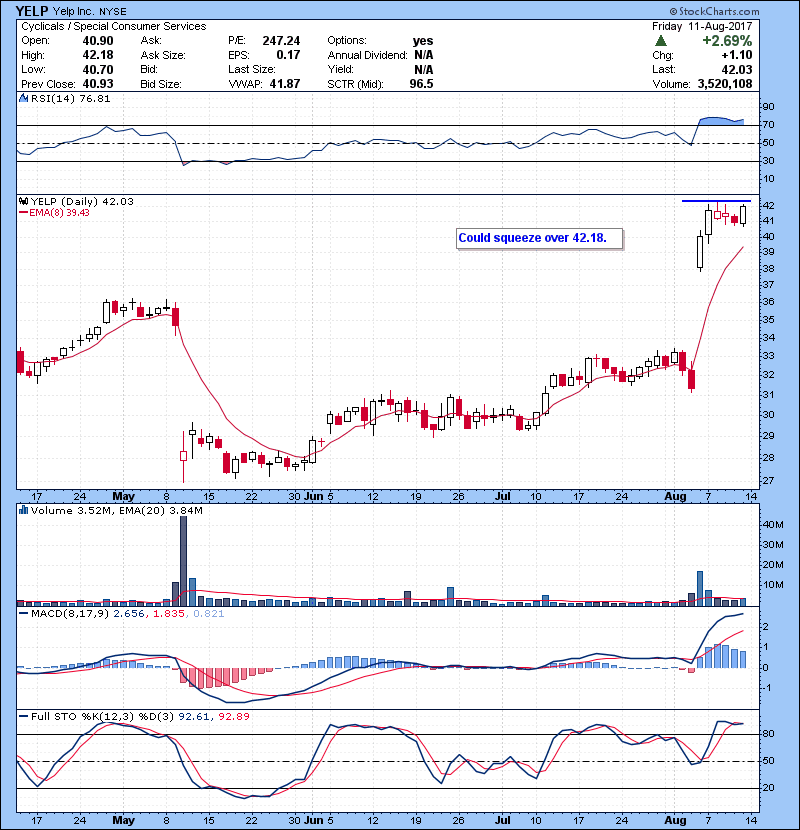Viewport: 800px width, 830px height.
Task: Click the High value 42.18 in the quote table
Action: pos(98,55)
